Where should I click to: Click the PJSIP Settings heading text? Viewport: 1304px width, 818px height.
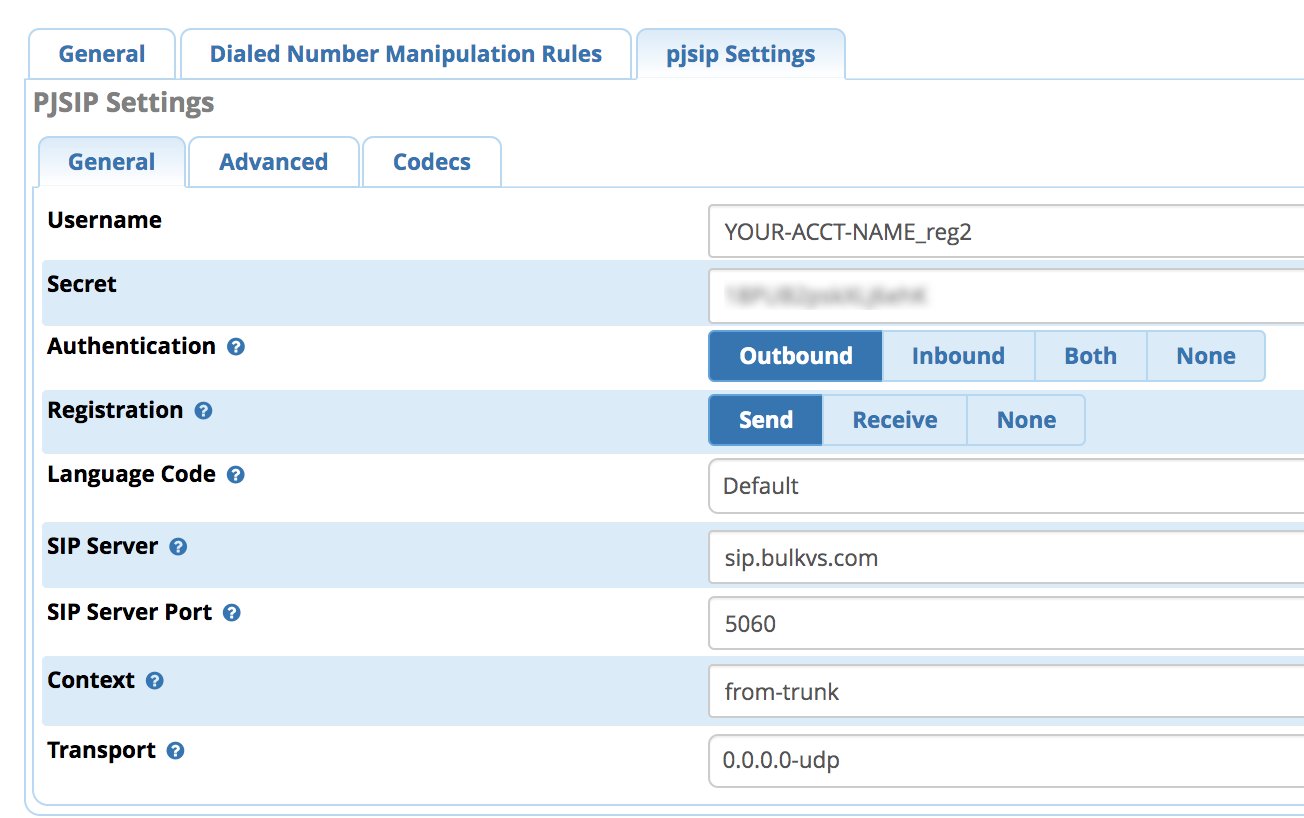(124, 103)
